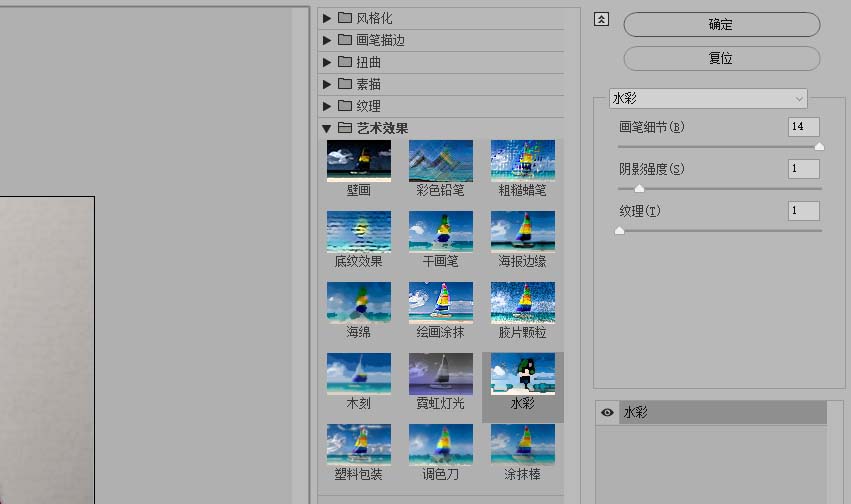This screenshot has height=504, width=851.
Task: Collapse the filter gallery with double-arrow icon
Action: tap(601, 20)
